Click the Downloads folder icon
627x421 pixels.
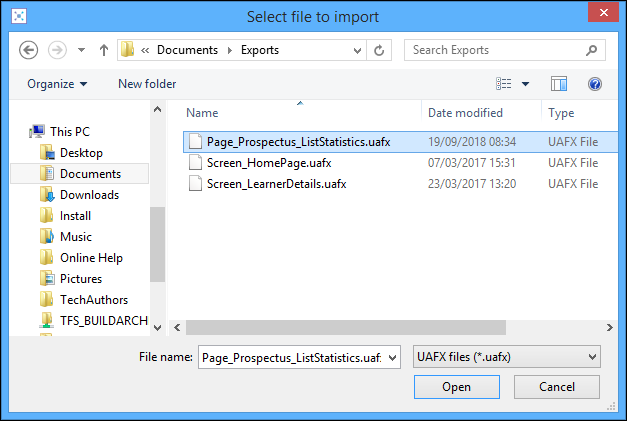47,195
